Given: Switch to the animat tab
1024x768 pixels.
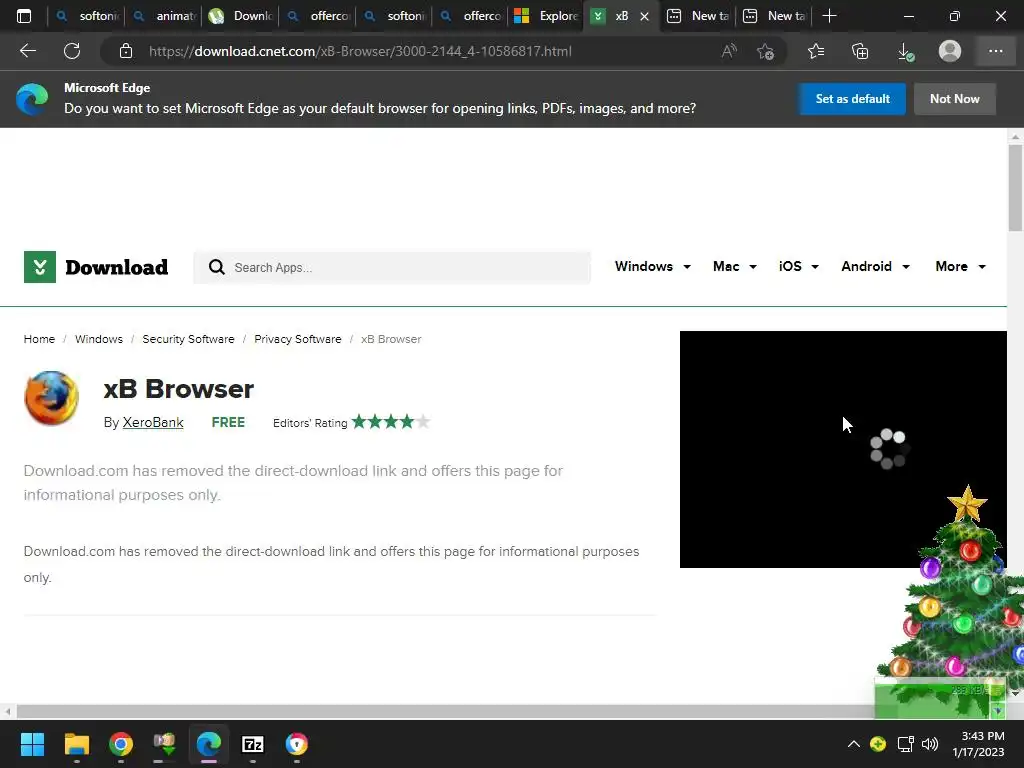Looking at the screenshot, I should 165,16.
